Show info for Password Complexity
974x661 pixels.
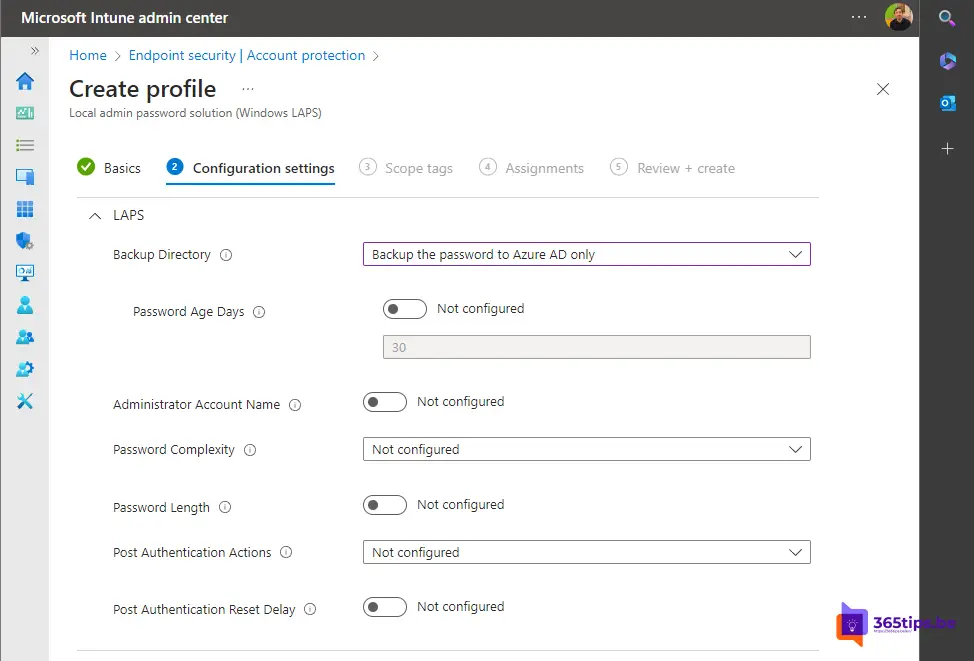click(x=250, y=450)
